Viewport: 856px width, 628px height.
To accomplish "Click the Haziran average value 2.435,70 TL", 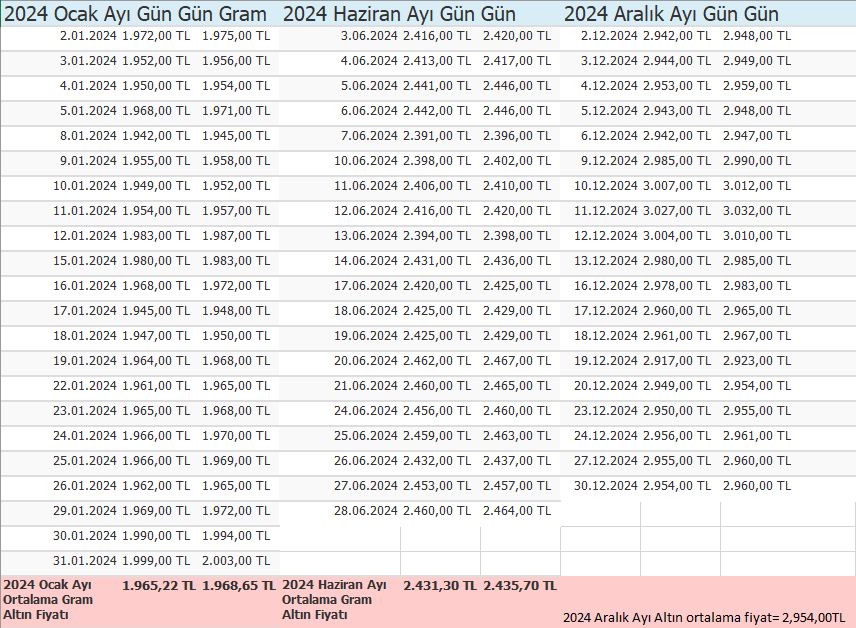I will click(x=520, y=586).
